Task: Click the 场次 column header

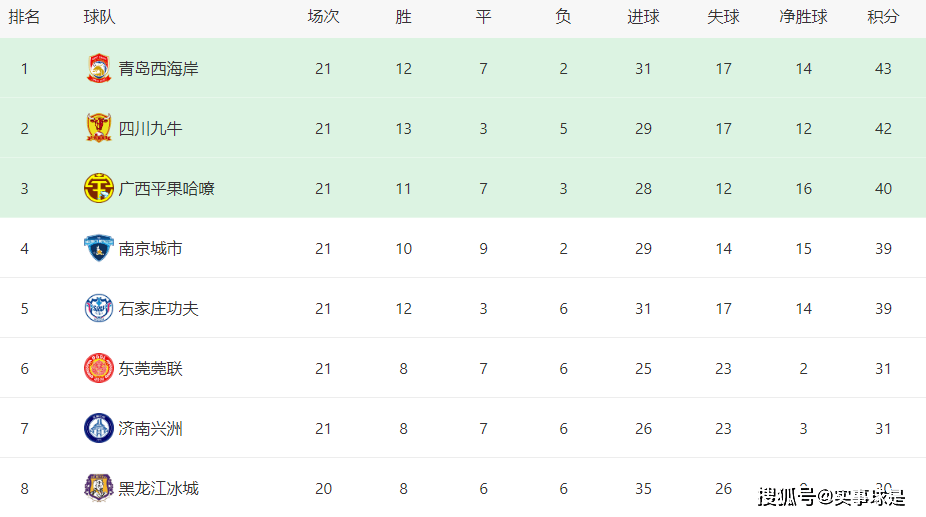Action: pyautogui.click(x=323, y=17)
